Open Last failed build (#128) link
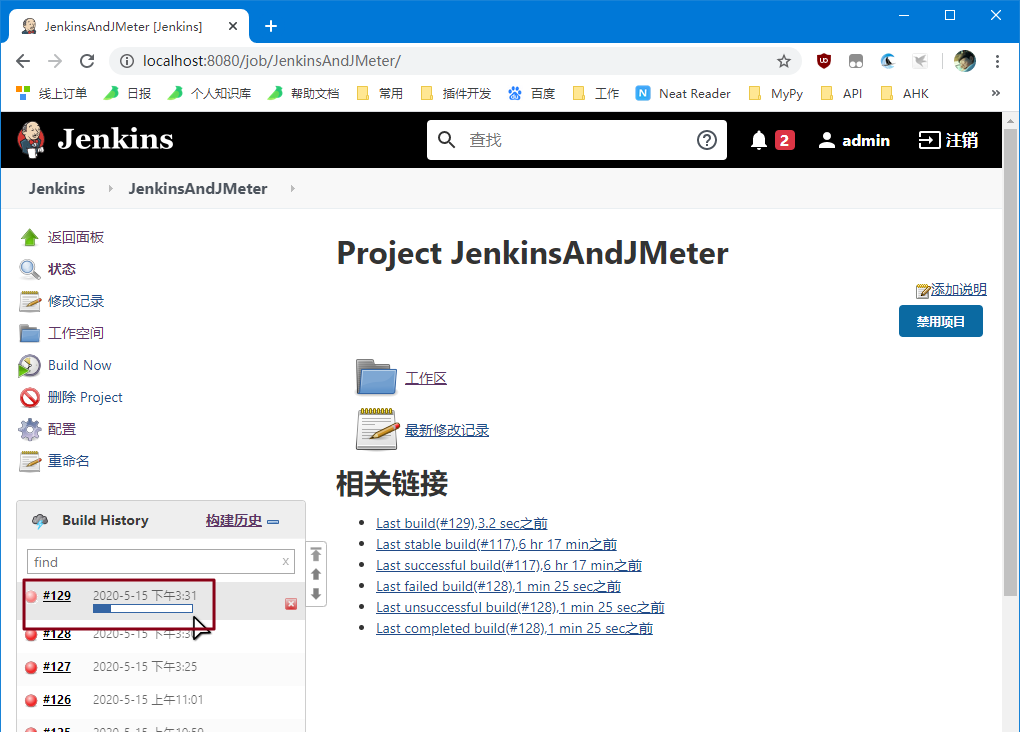The image size is (1020, 732). tap(498, 586)
